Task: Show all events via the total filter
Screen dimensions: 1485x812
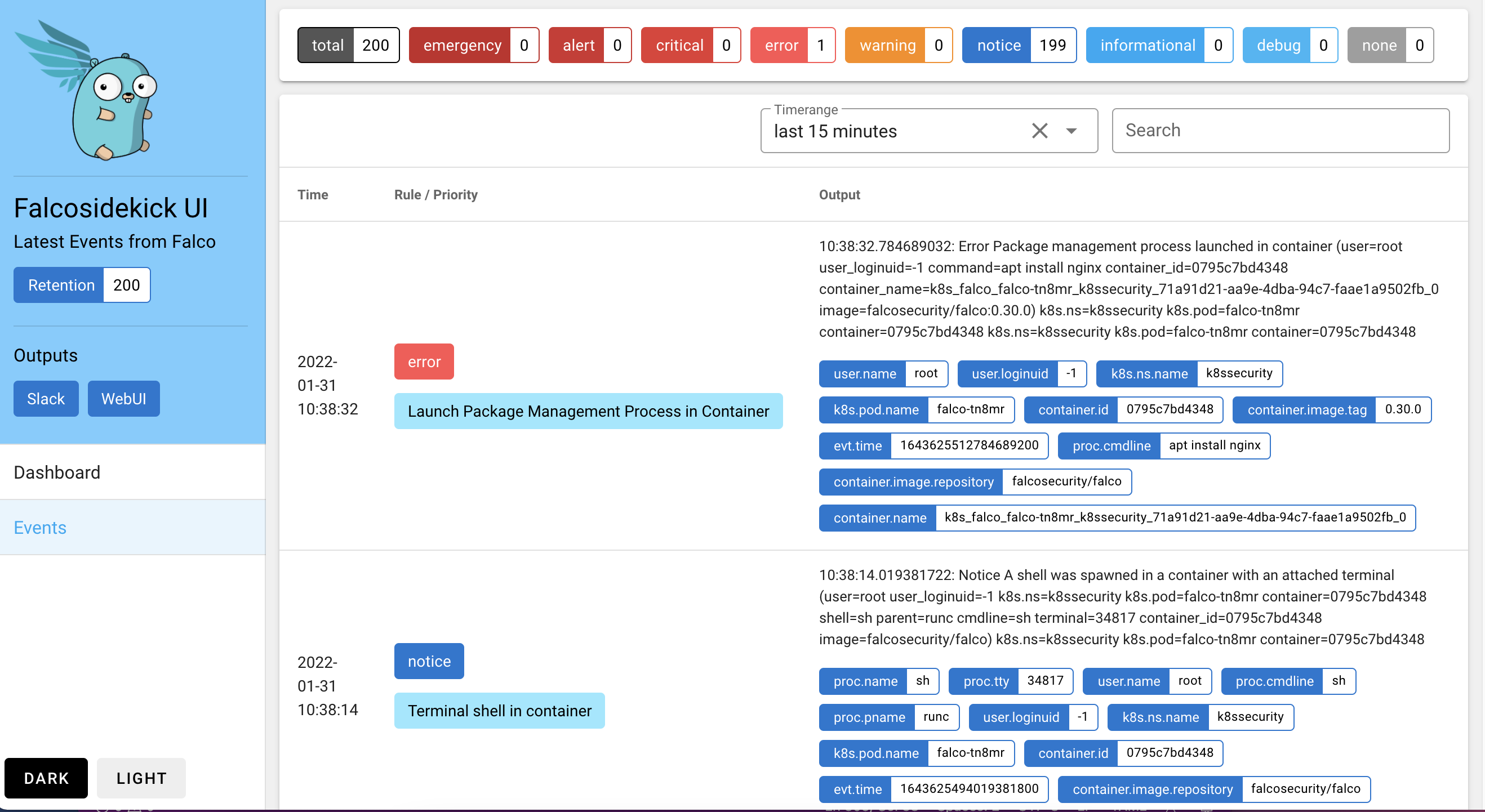Action: coord(348,45)
